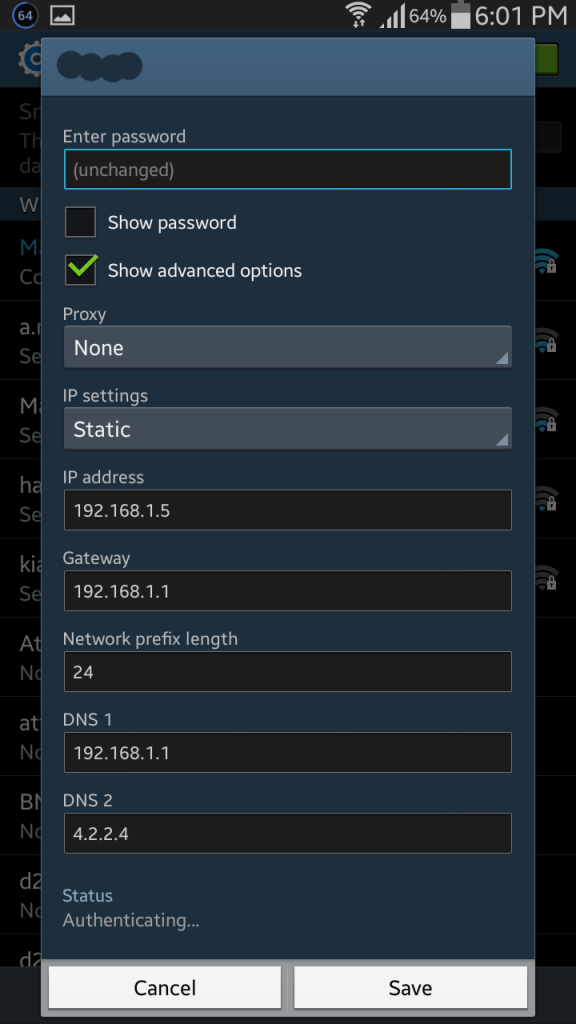
Task: Focus the Enter password field
Action: pyautogui.click(x=287, y=169)
